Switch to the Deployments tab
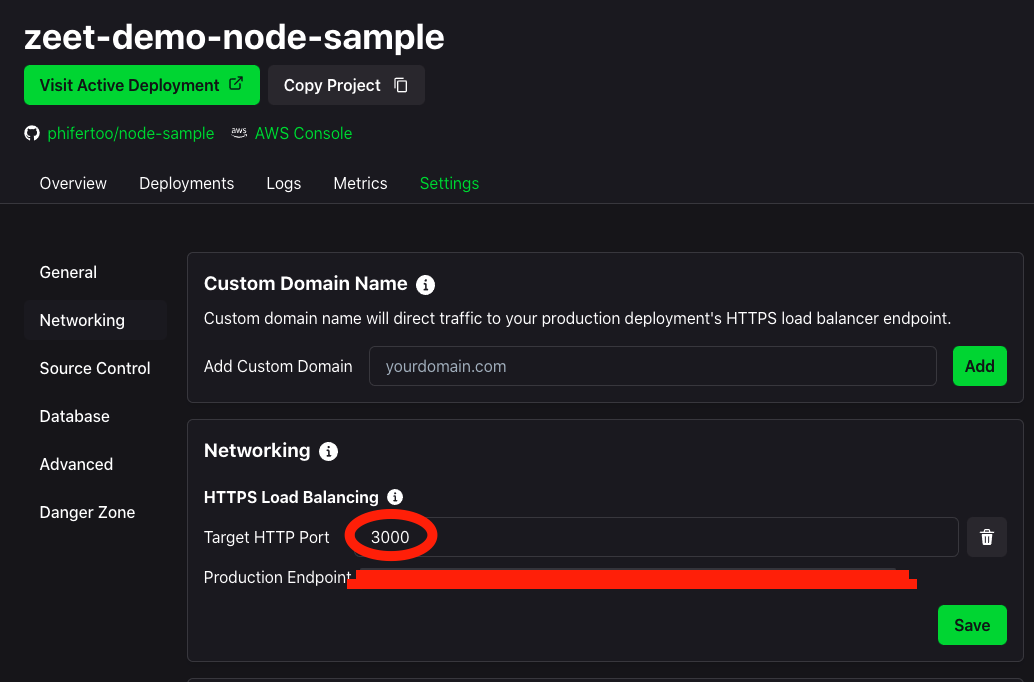The height and width of the screenshot is (682, 1034). coord(187,183)
